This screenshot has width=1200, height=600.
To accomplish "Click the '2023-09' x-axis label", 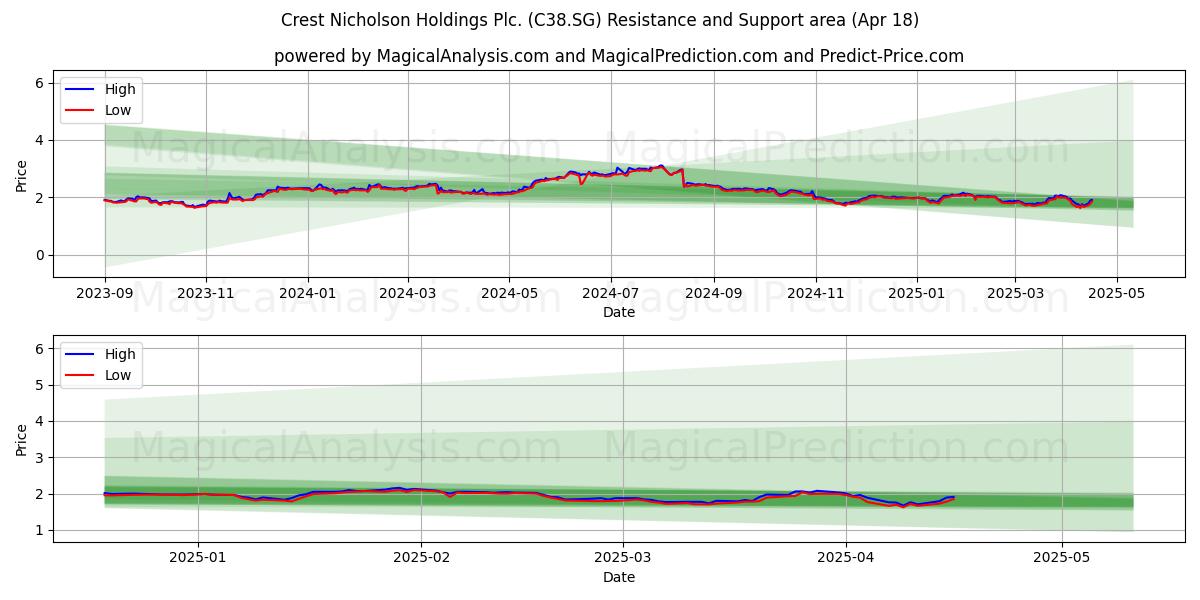I will (105, 294).
